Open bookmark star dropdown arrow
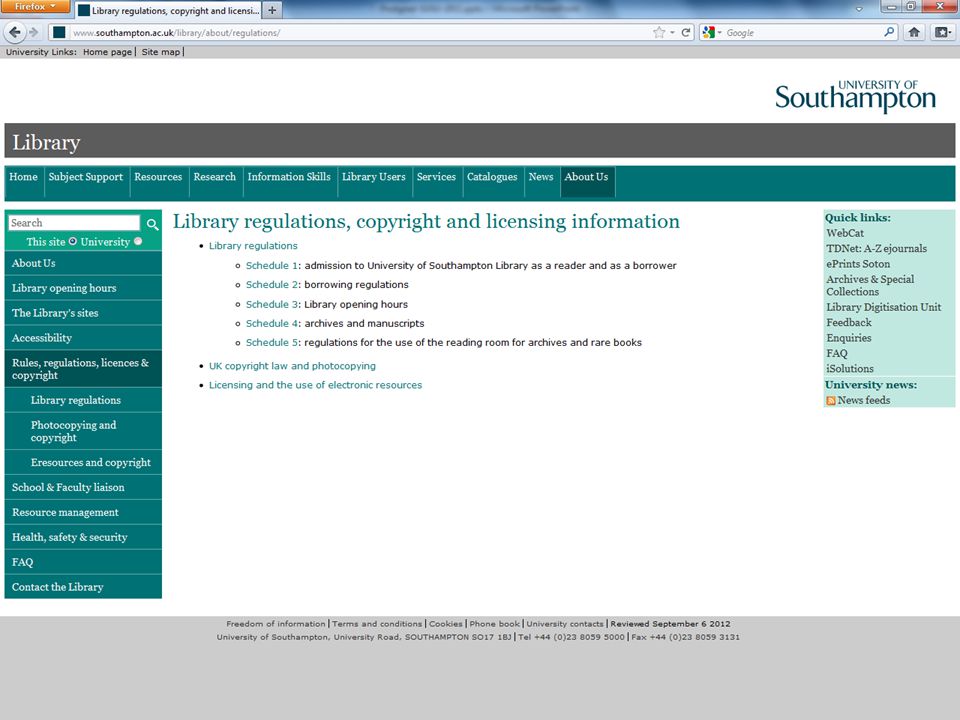This screenshot has width=960, height=720. click(672, 32)
